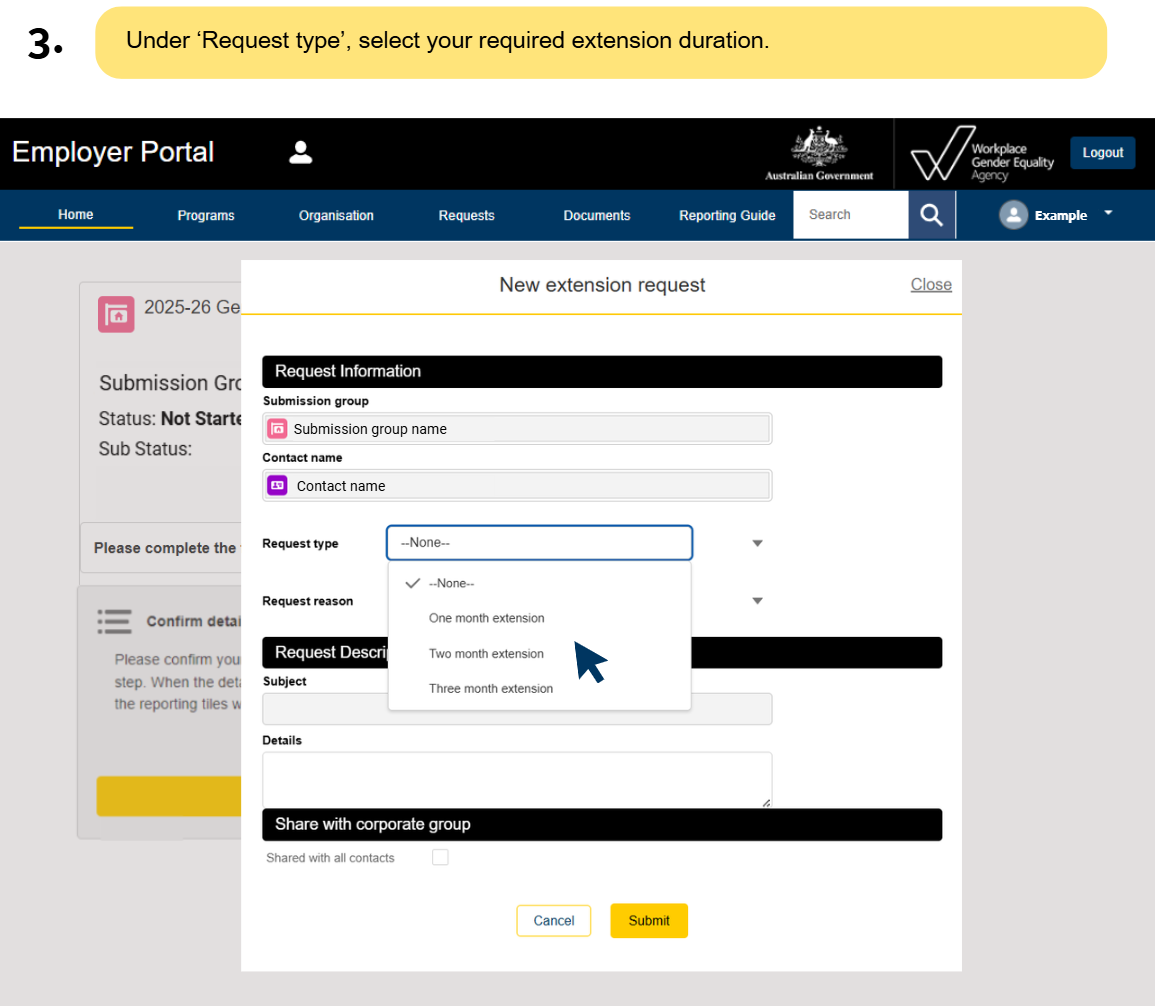Submit the extension request
This screenshot has height=1006, width=1155.
click(x=648, y=920)
